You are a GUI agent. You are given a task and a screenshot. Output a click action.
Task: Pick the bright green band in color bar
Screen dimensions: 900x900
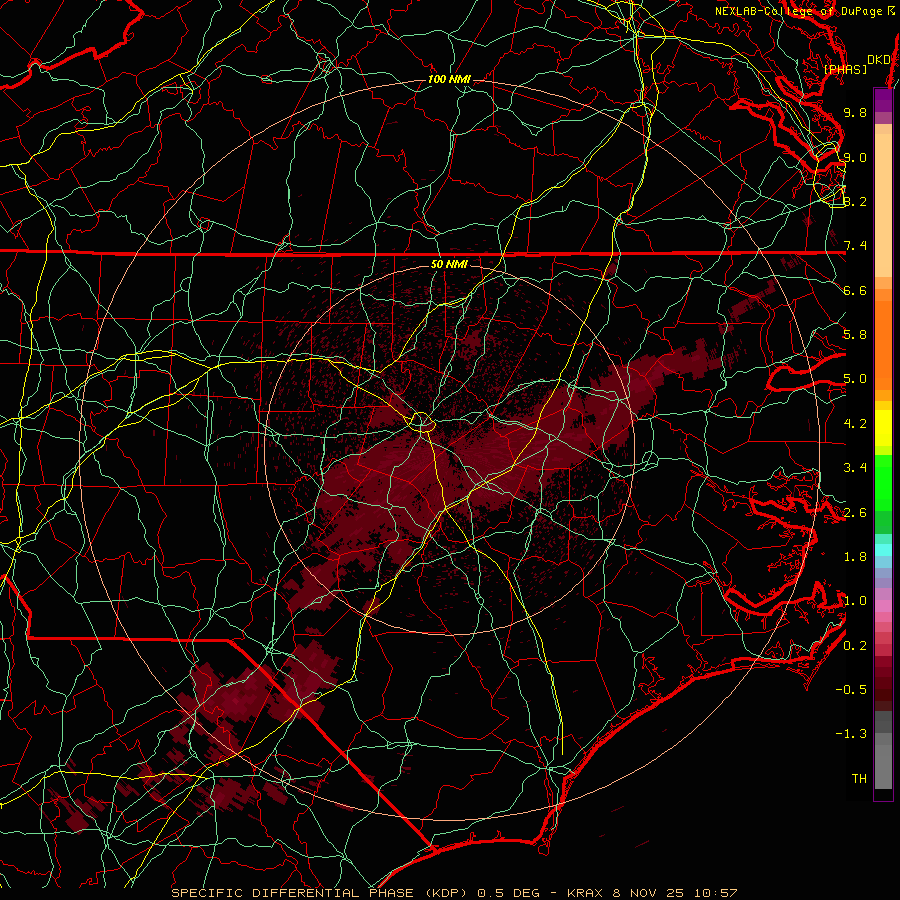[883, 483]
